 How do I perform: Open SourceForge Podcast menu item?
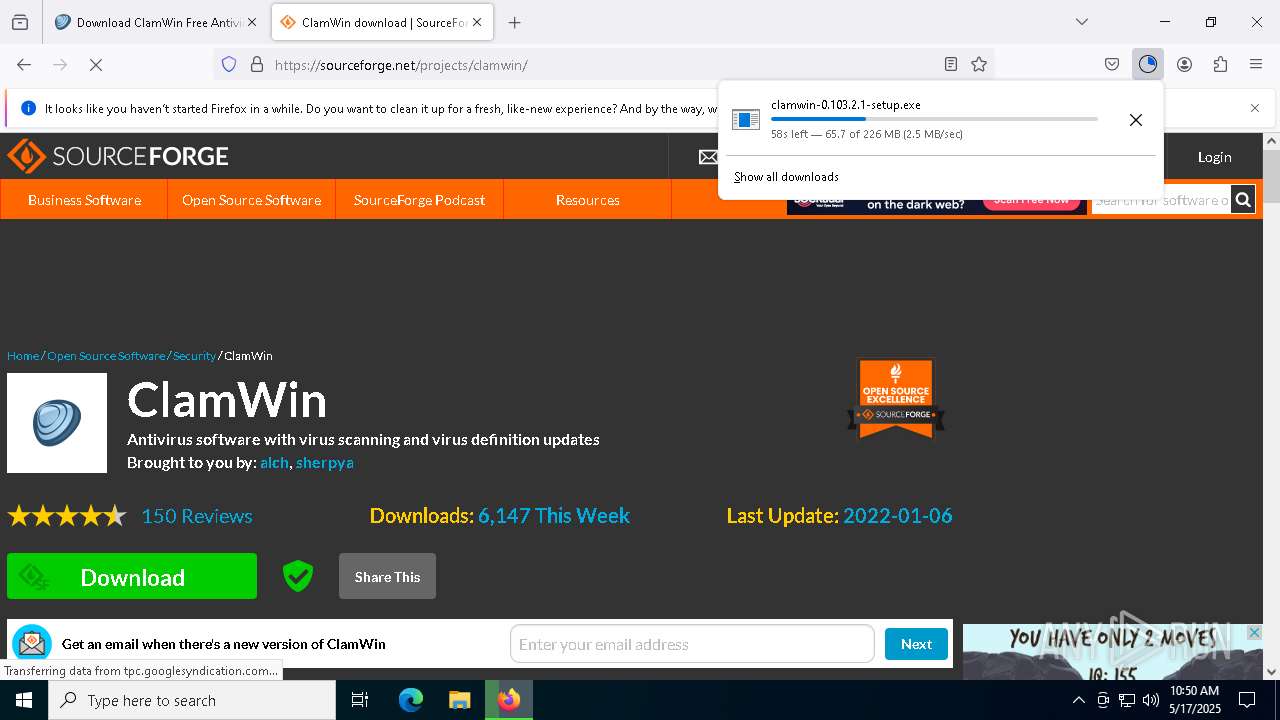click(419, 200)
